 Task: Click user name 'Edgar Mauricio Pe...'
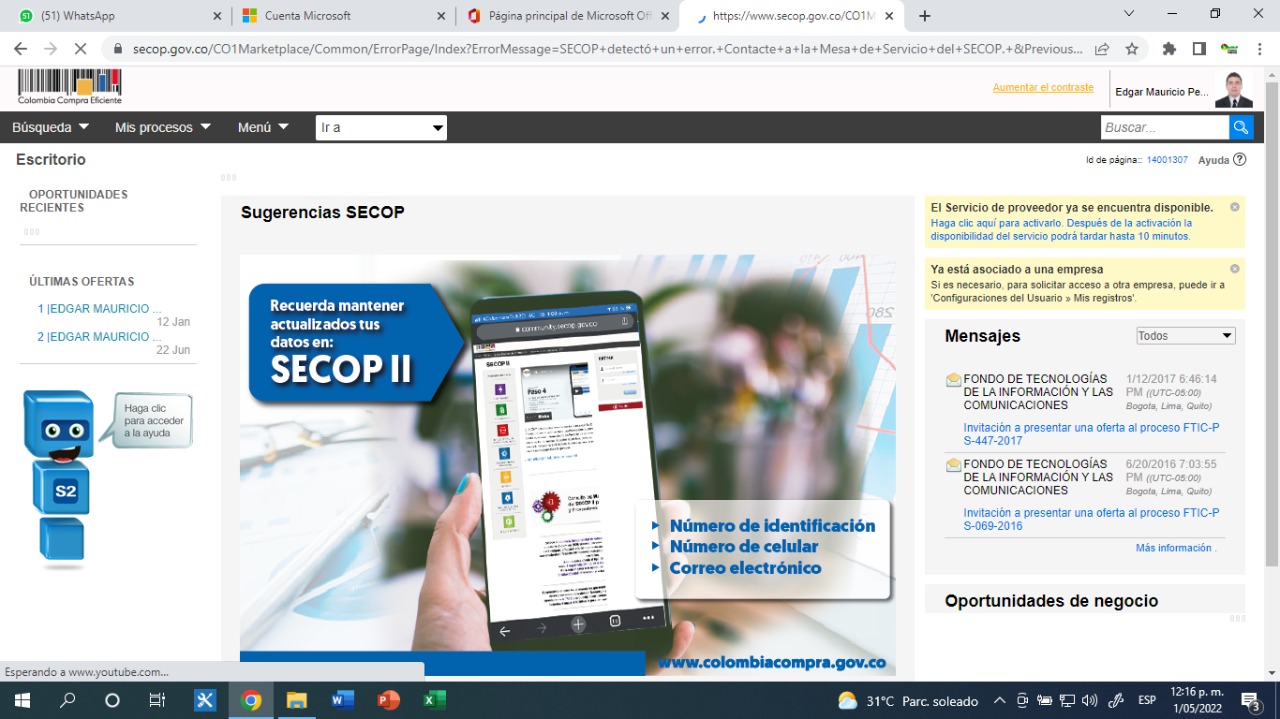1162,92
